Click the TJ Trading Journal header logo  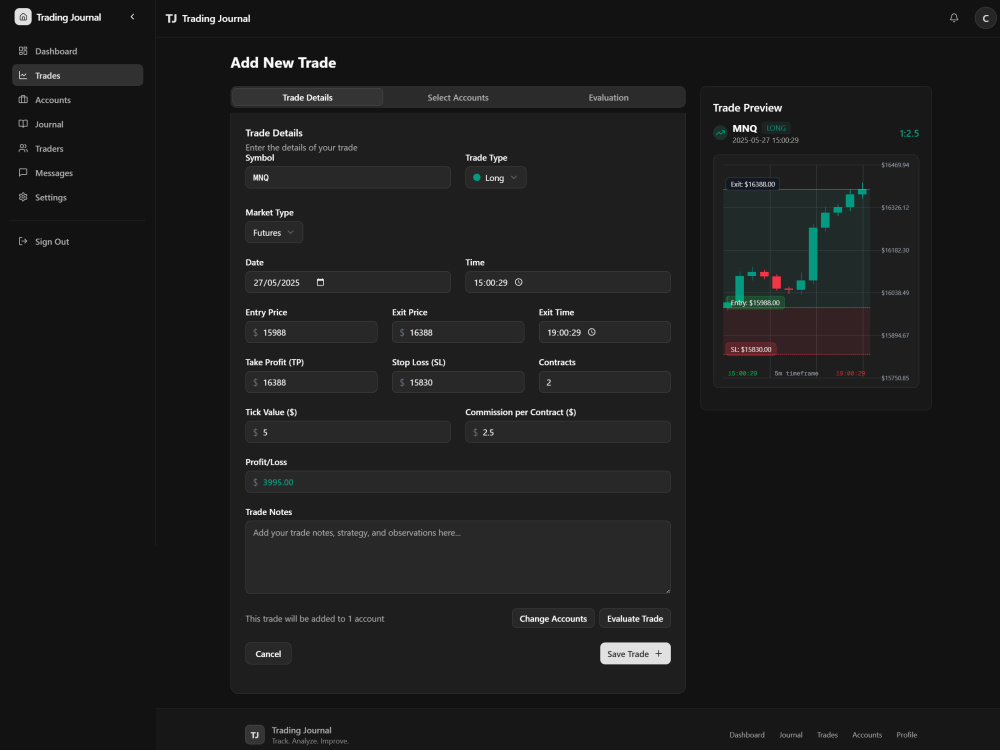click(208, 18)
